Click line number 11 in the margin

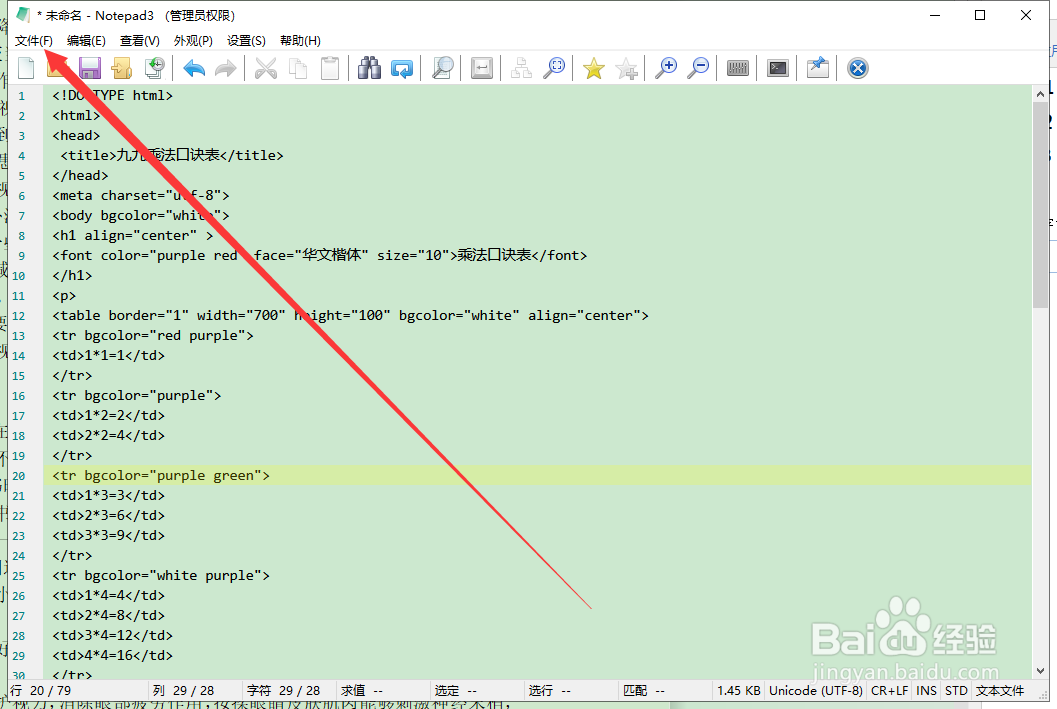click(19, 297)
